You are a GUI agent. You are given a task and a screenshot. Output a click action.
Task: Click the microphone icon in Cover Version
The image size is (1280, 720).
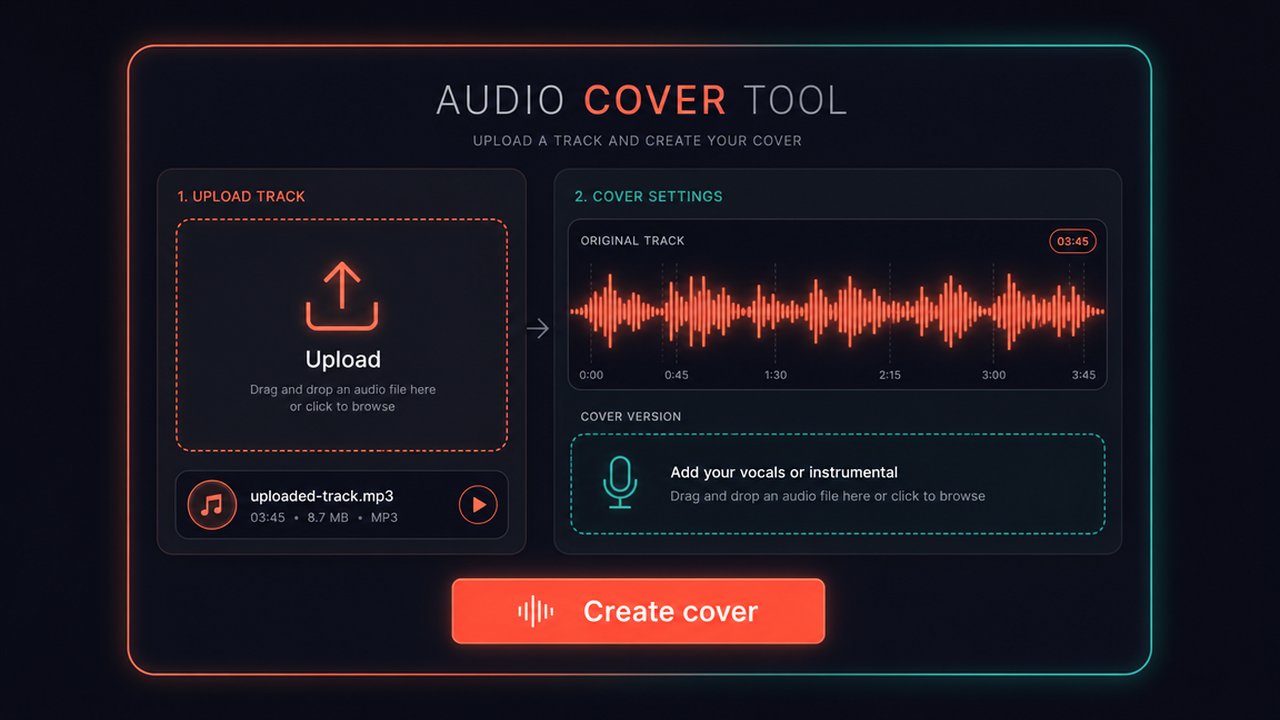tap(620, 483)
